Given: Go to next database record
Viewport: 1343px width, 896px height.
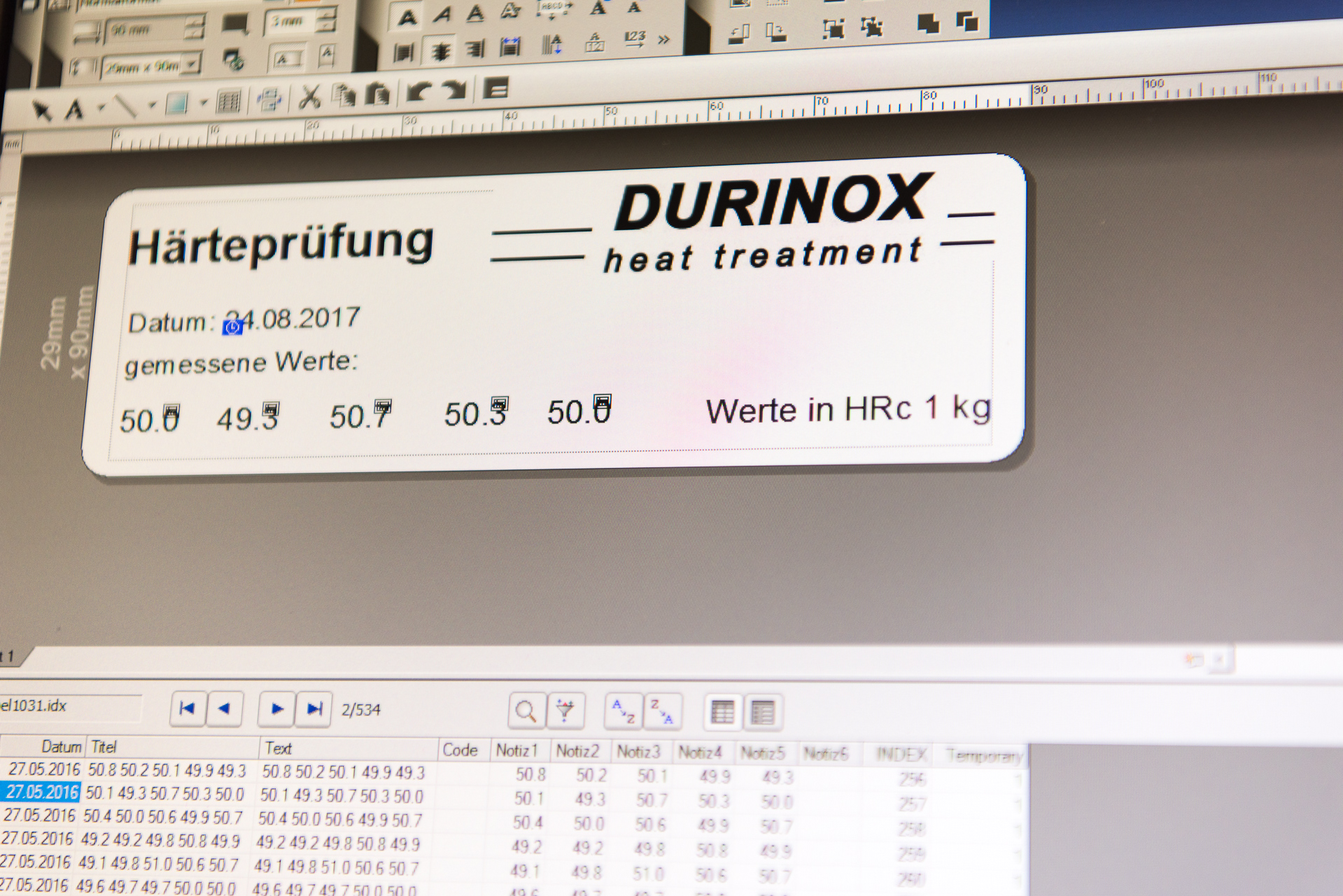Looking at the screenshot, I should pos(276,709).
